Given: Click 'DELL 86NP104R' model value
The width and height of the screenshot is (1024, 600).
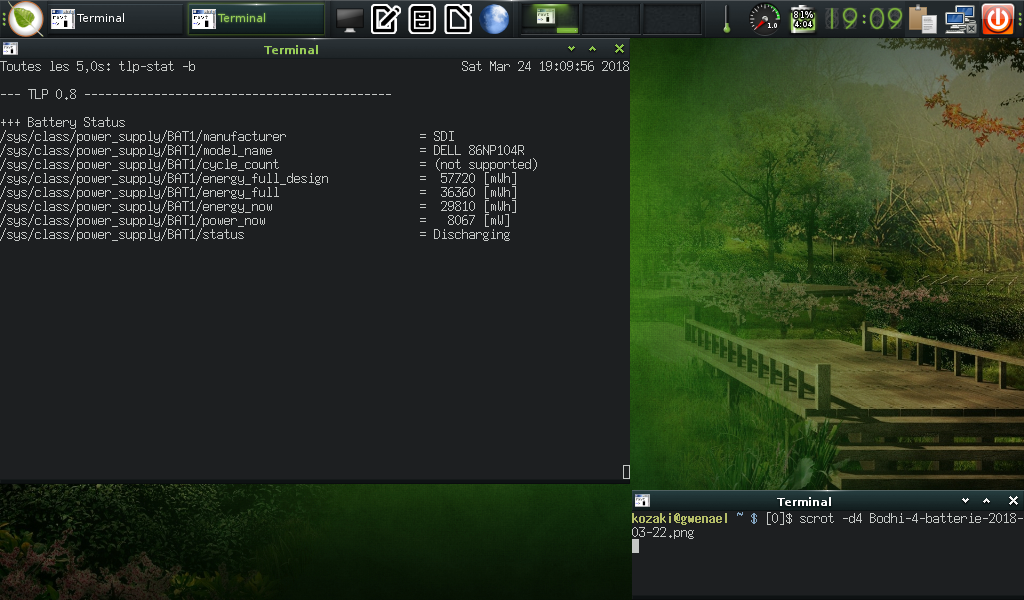Looking at the screenshot, I should click(479, 151).
